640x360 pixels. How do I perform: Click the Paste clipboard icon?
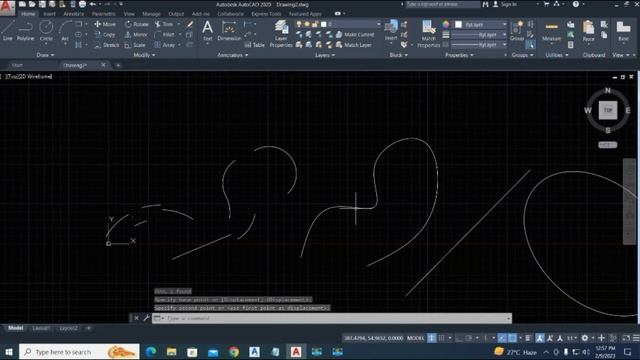coord(588,31)
